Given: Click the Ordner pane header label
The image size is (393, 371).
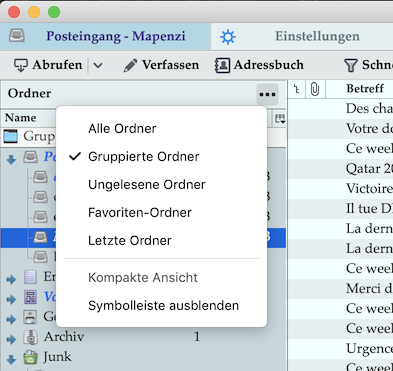Looking at the screenshot, I should point(29,93).
